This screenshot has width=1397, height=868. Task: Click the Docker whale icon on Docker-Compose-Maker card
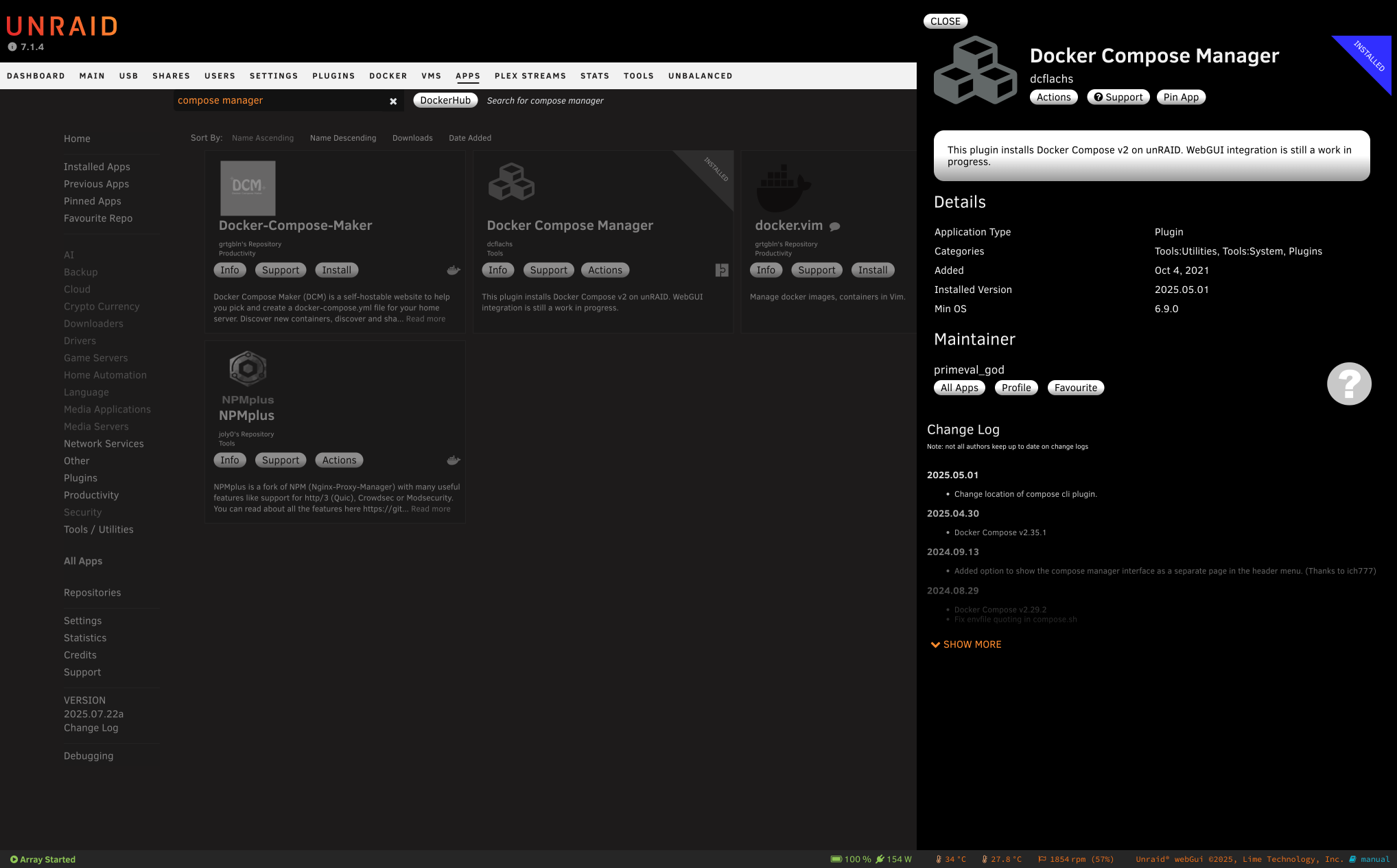(x=453, y=270)
